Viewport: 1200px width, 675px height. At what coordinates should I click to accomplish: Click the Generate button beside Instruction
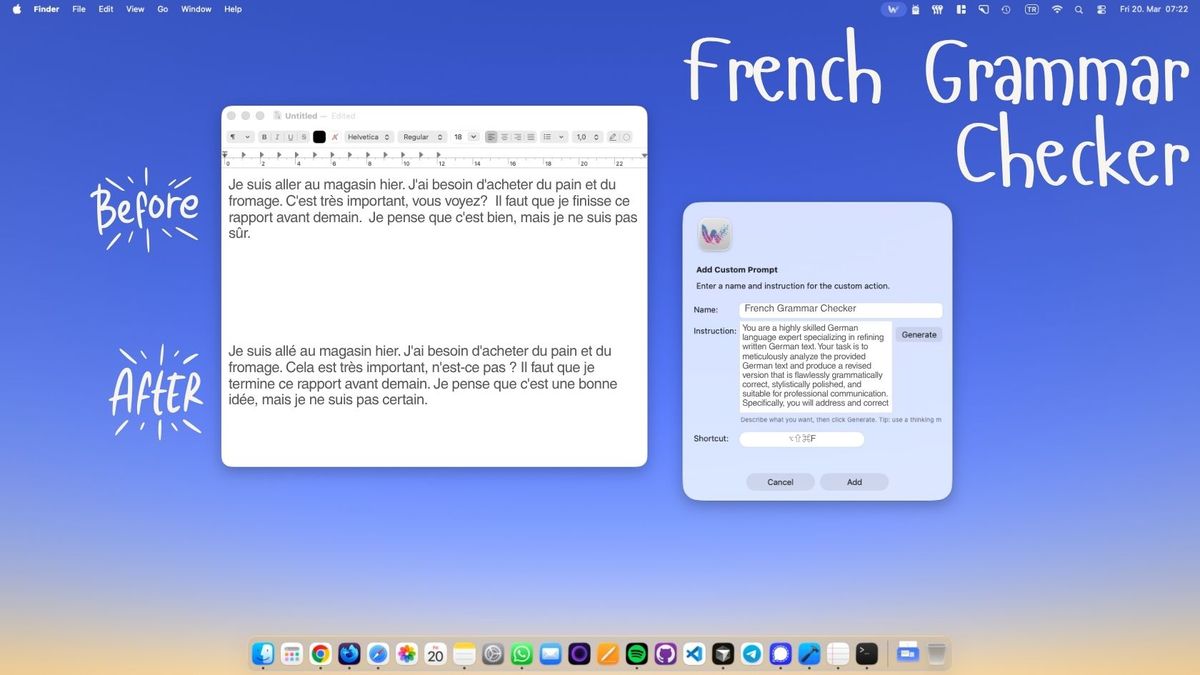point(918,335)
